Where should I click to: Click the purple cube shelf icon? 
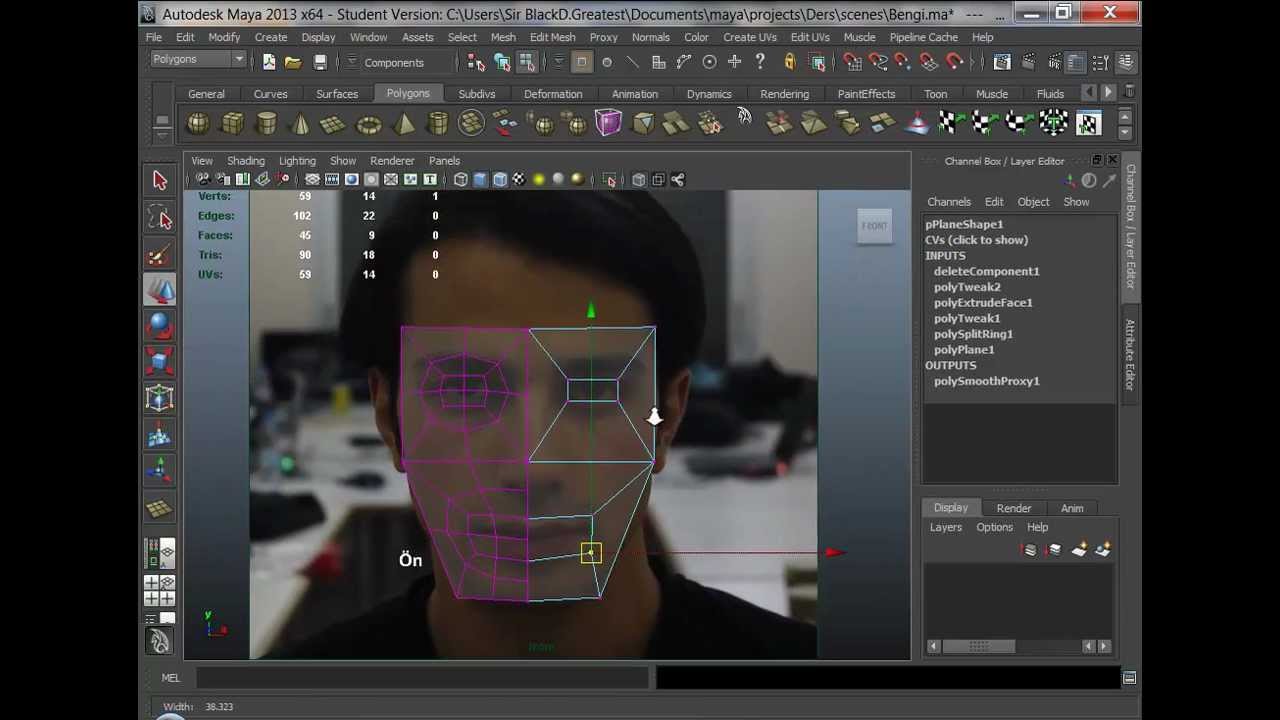point(608,124)
